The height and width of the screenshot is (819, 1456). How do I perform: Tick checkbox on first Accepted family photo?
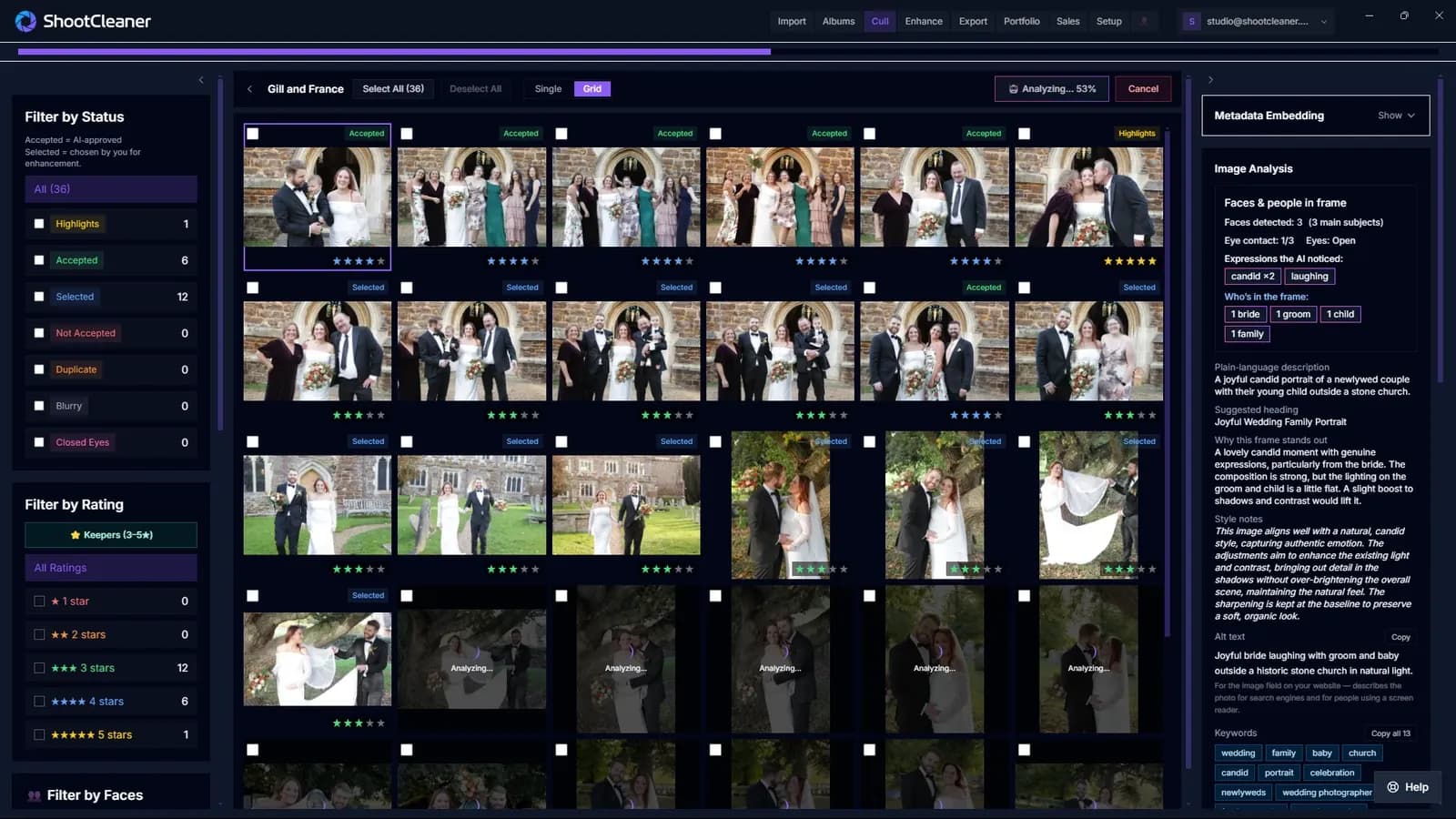tap(253, 134)
